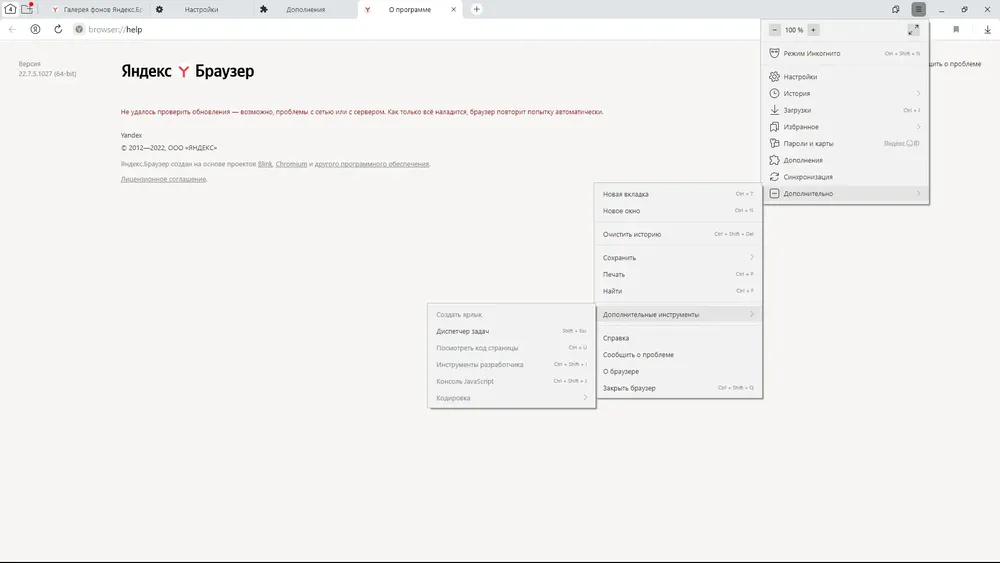Open the collections icon in title bar

click(x=895, y=9)
